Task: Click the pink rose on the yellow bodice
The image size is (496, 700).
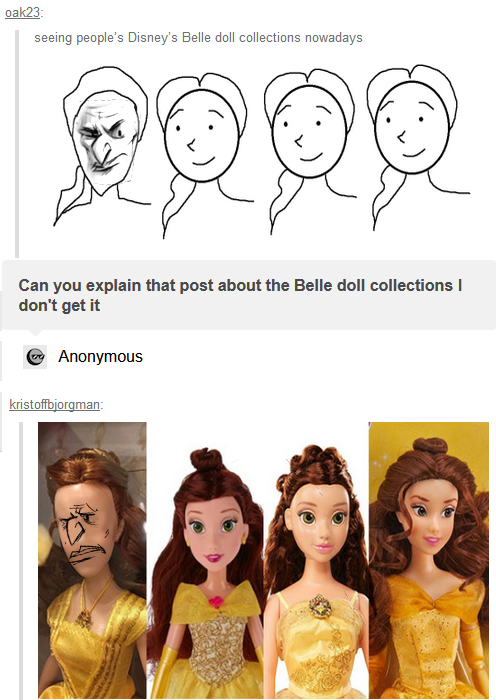Action: coord(216,602)
